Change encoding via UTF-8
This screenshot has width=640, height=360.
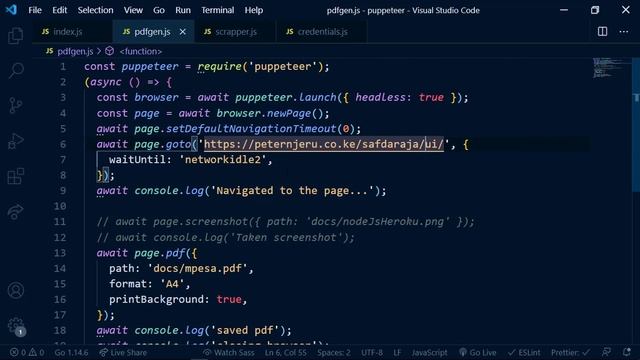(x=372, y=353)
